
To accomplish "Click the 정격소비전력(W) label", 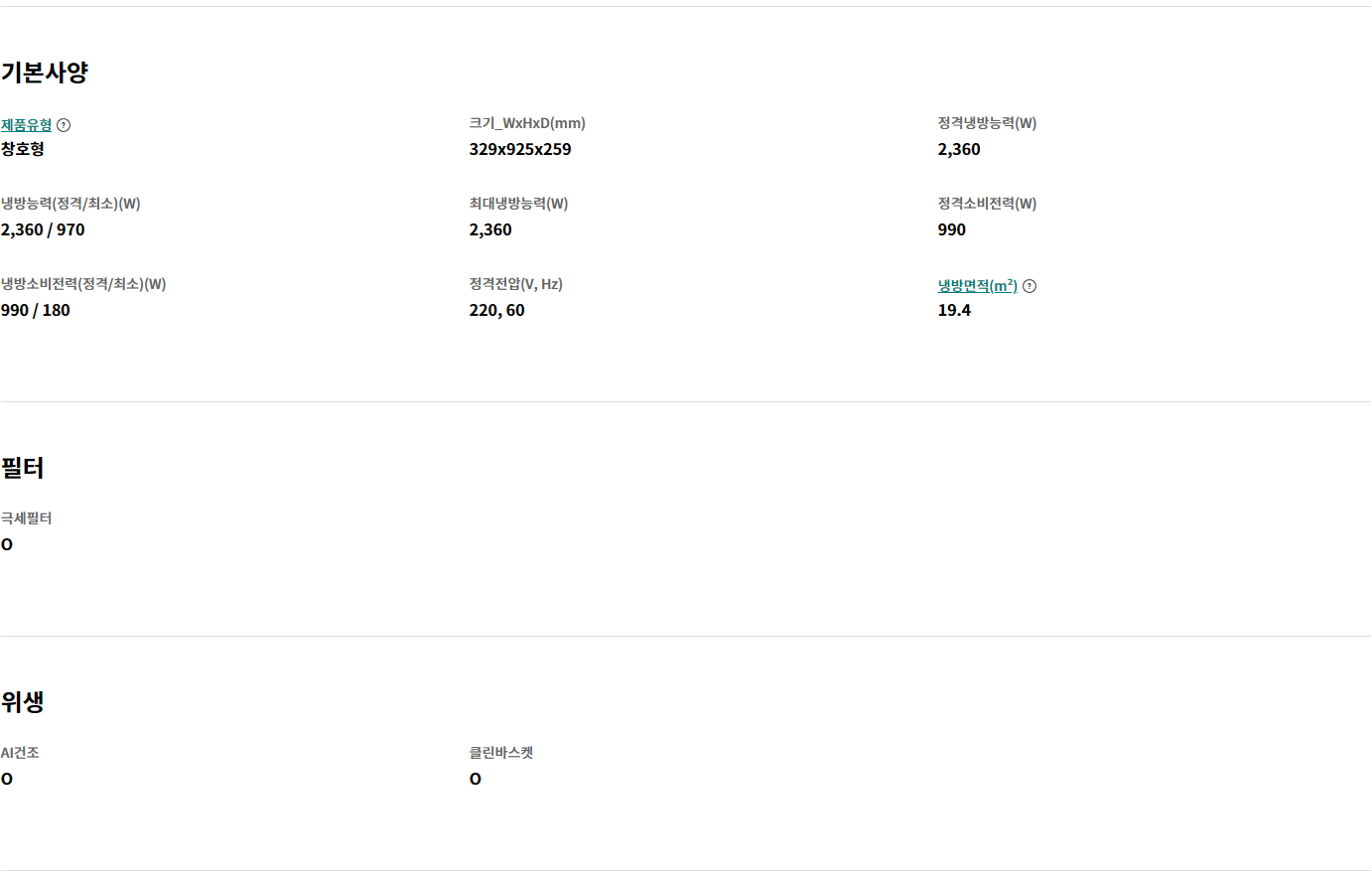I will pyautogui.click(x=987, y=204).
